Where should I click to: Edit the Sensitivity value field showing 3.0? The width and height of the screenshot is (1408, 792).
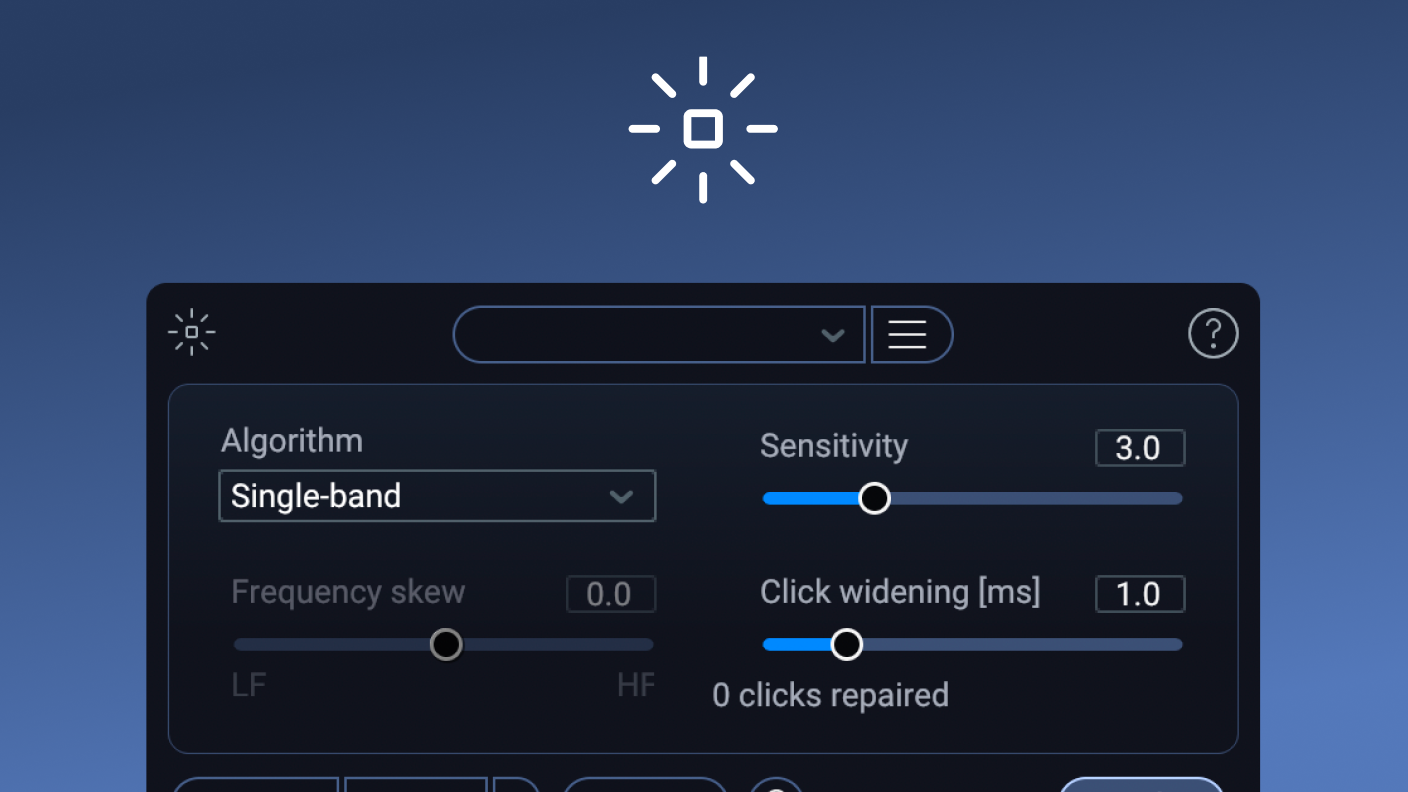click(x=1139, y=447)
